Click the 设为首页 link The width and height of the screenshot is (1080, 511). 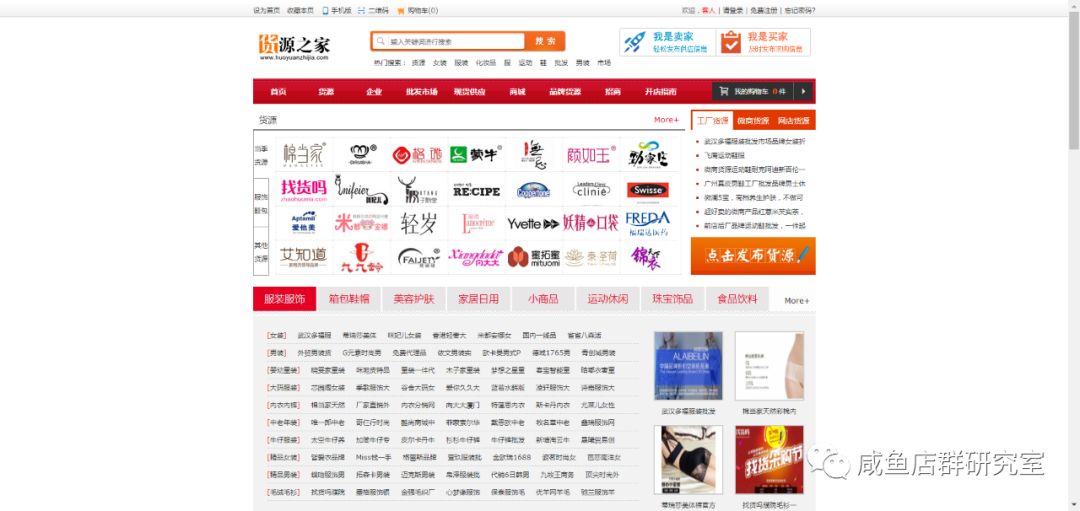[x=267, y=10]
